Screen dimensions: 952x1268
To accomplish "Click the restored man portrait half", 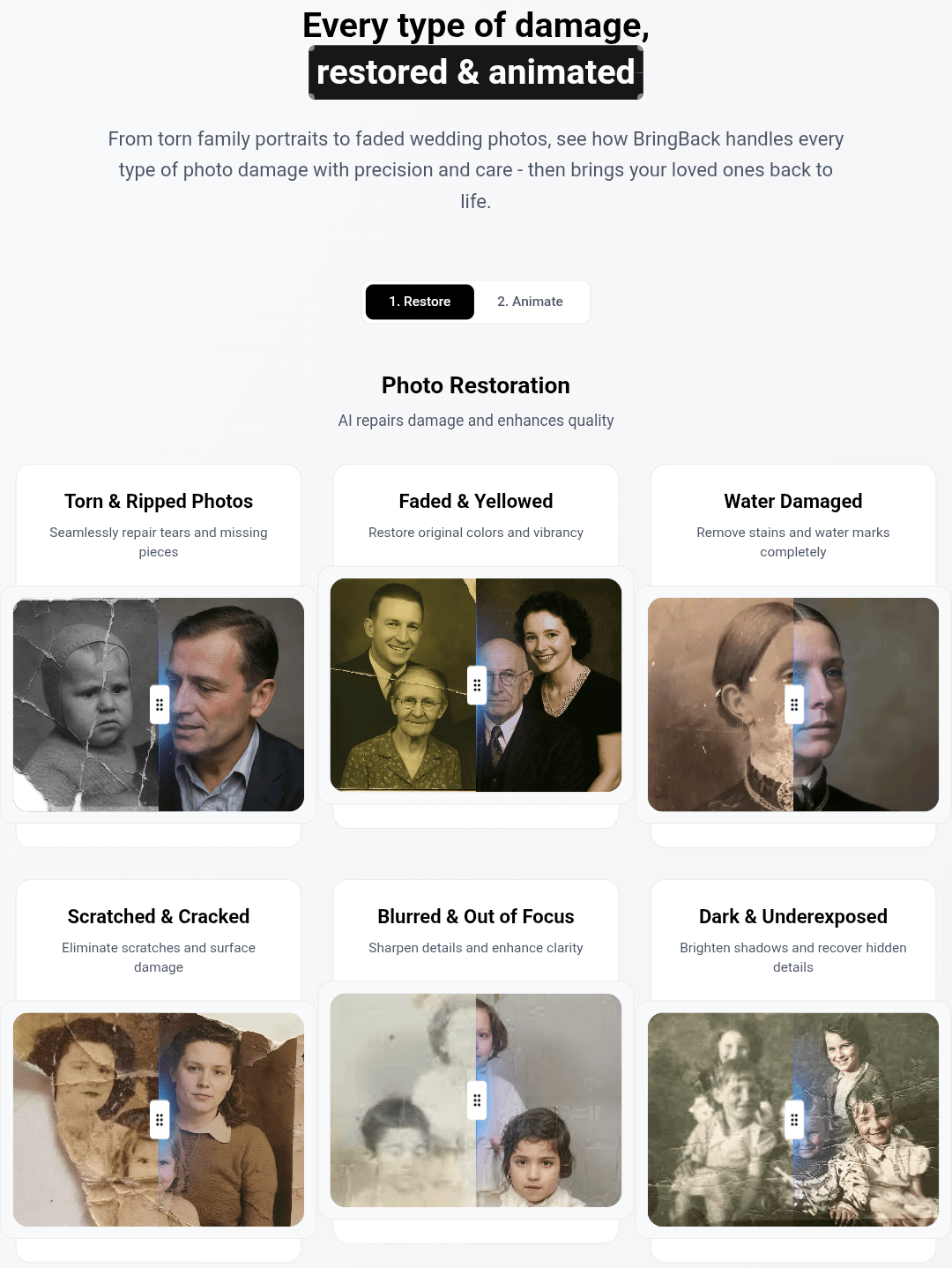I will tap(232, 705).
